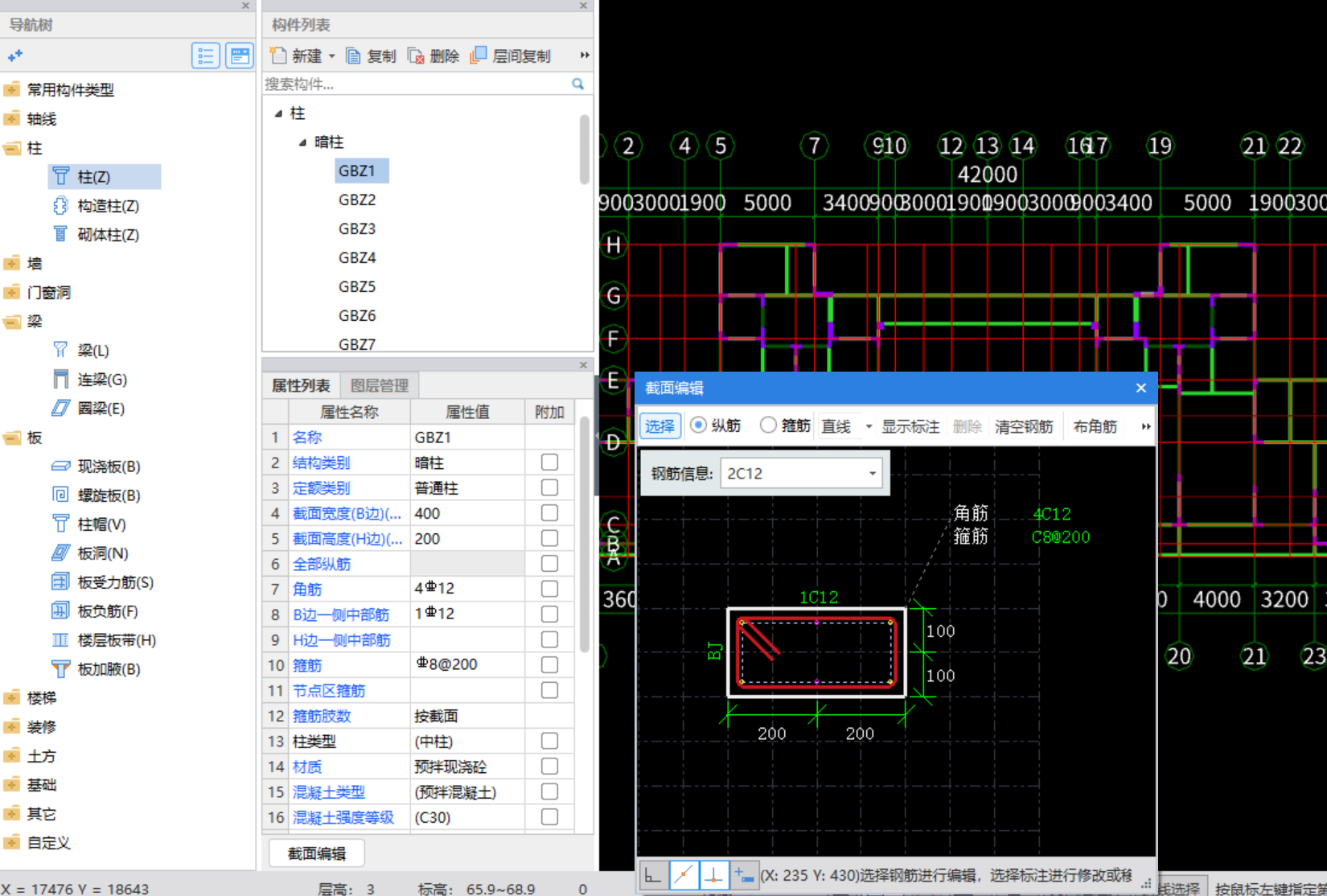Check 附加 box for 结构类别 row

pyautogui.click(x=549, y=462)
